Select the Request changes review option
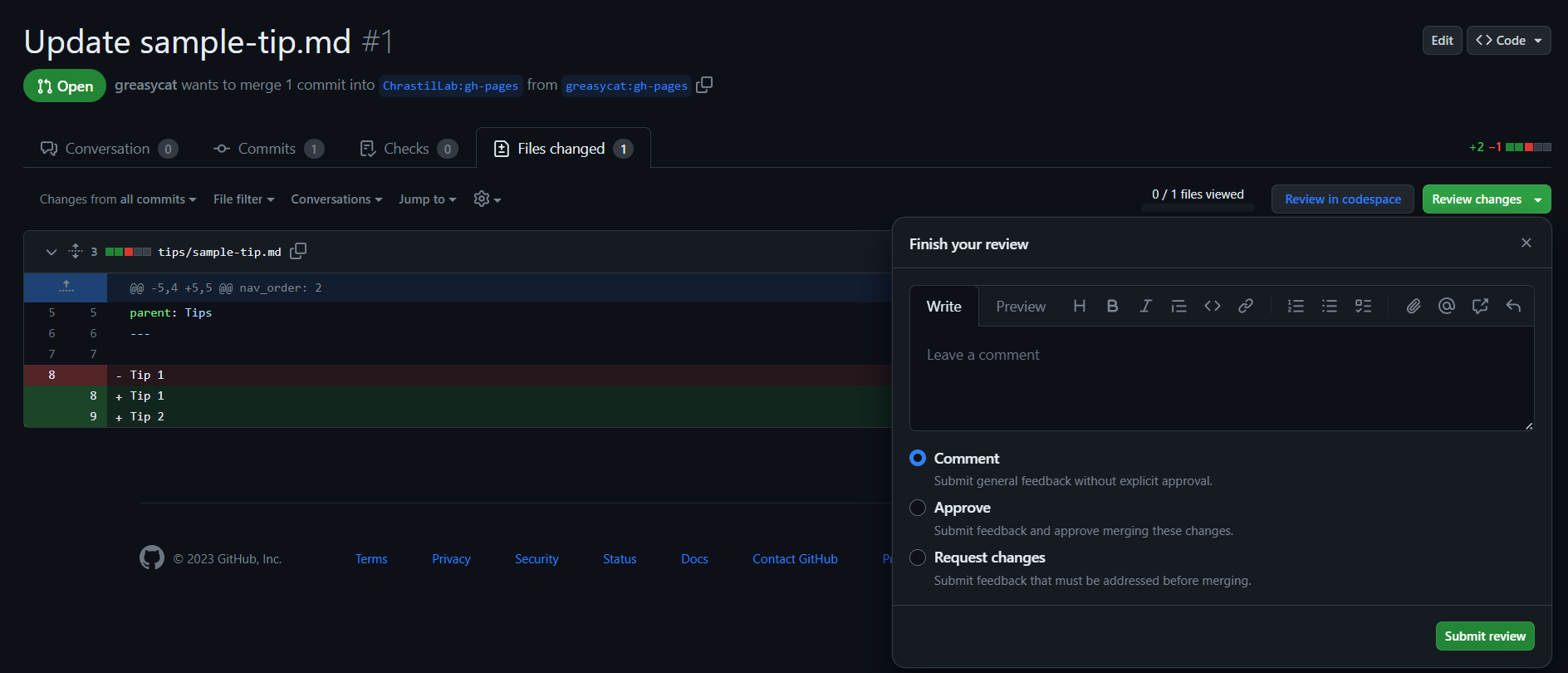This screenshot has width=1568, height=673. pos(918,557)
